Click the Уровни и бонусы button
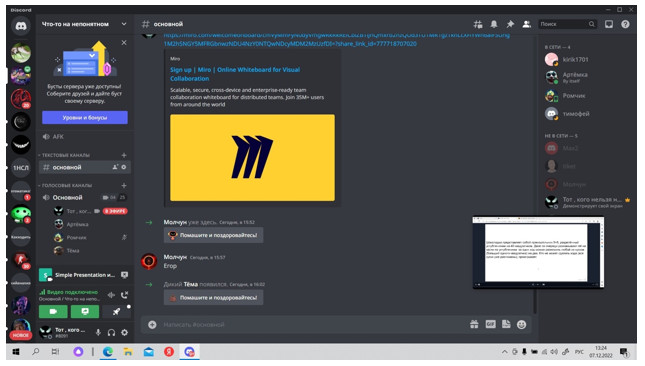The image size is (645, 366). click(x=85, y=118)
